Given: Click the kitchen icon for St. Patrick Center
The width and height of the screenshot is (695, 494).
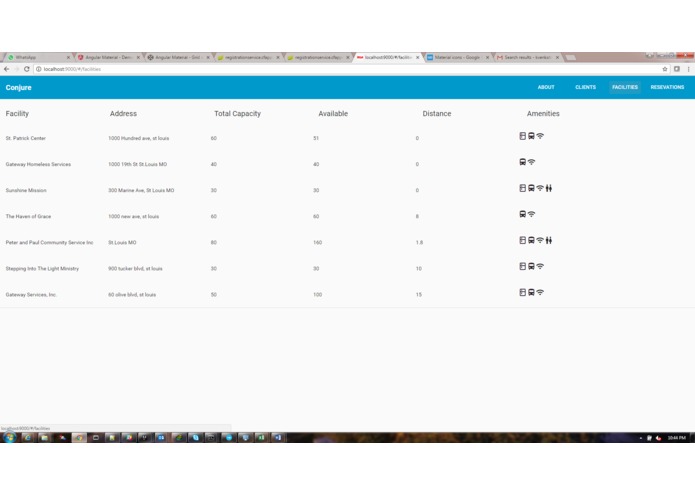Looking at the screenshot, I should (x=523, y=136).
